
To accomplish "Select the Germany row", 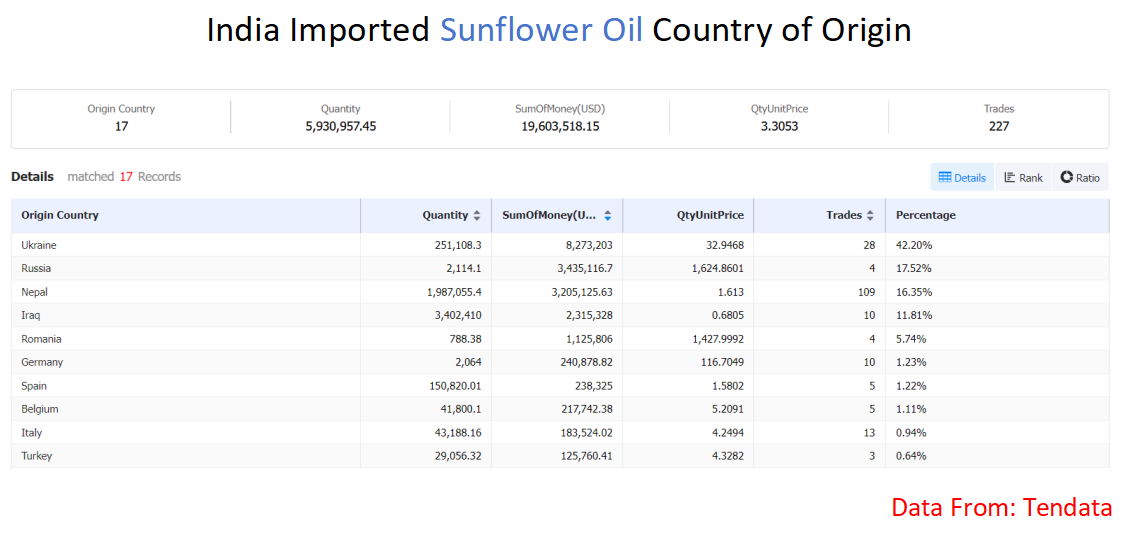I will click(x=561, y=362).
